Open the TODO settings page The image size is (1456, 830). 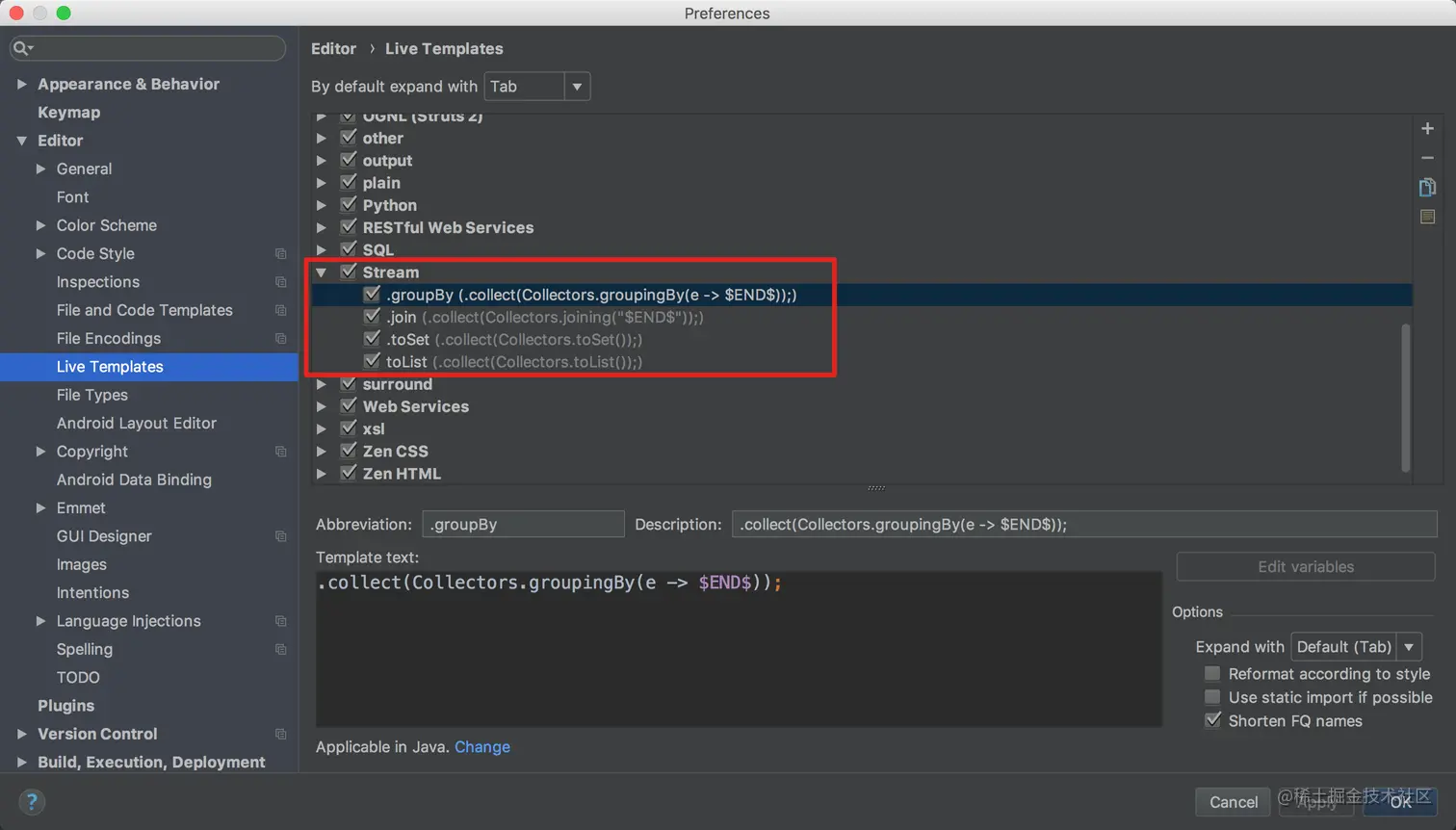coord(78,678)
